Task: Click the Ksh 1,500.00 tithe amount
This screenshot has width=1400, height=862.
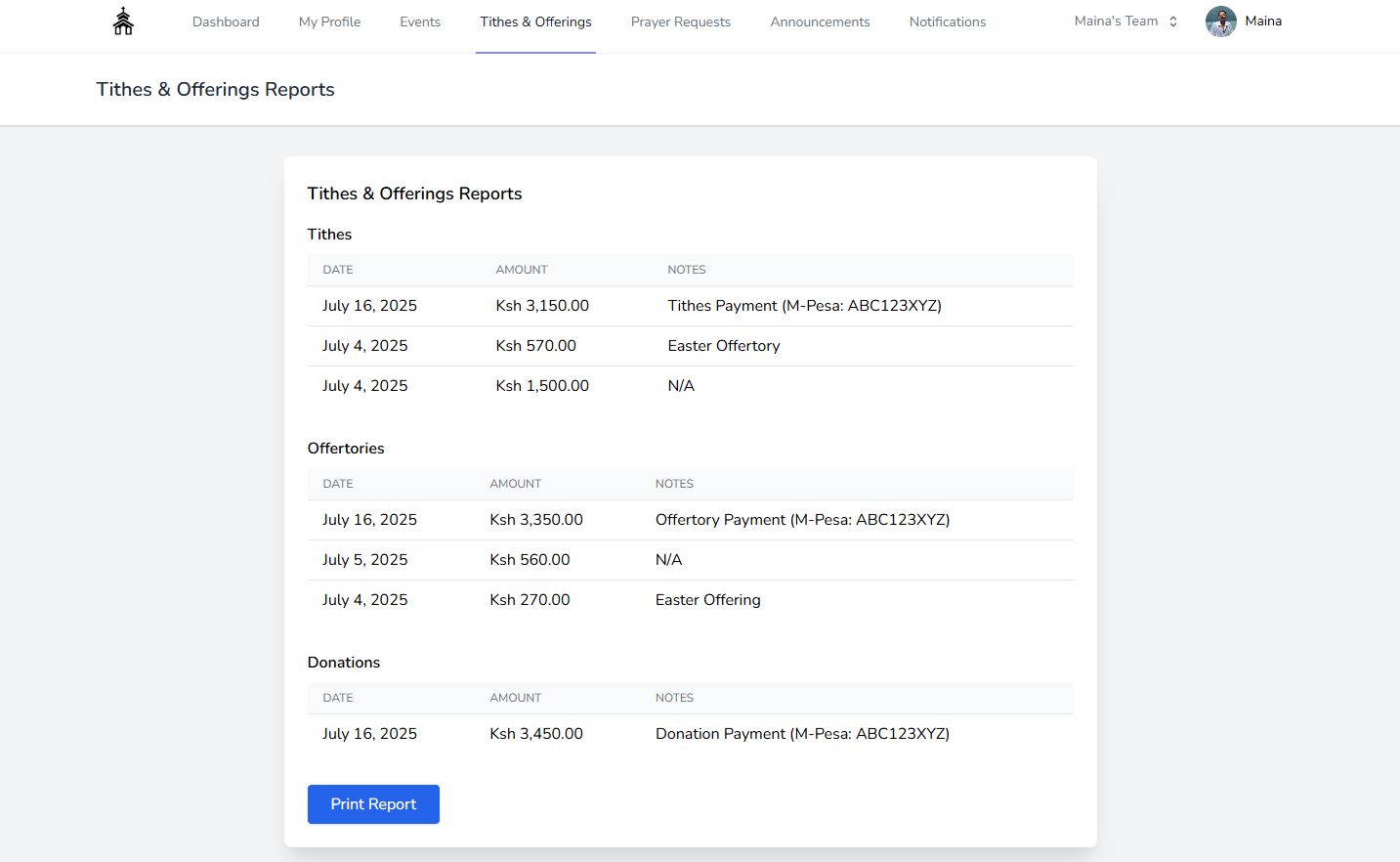Action: point(542,386)
